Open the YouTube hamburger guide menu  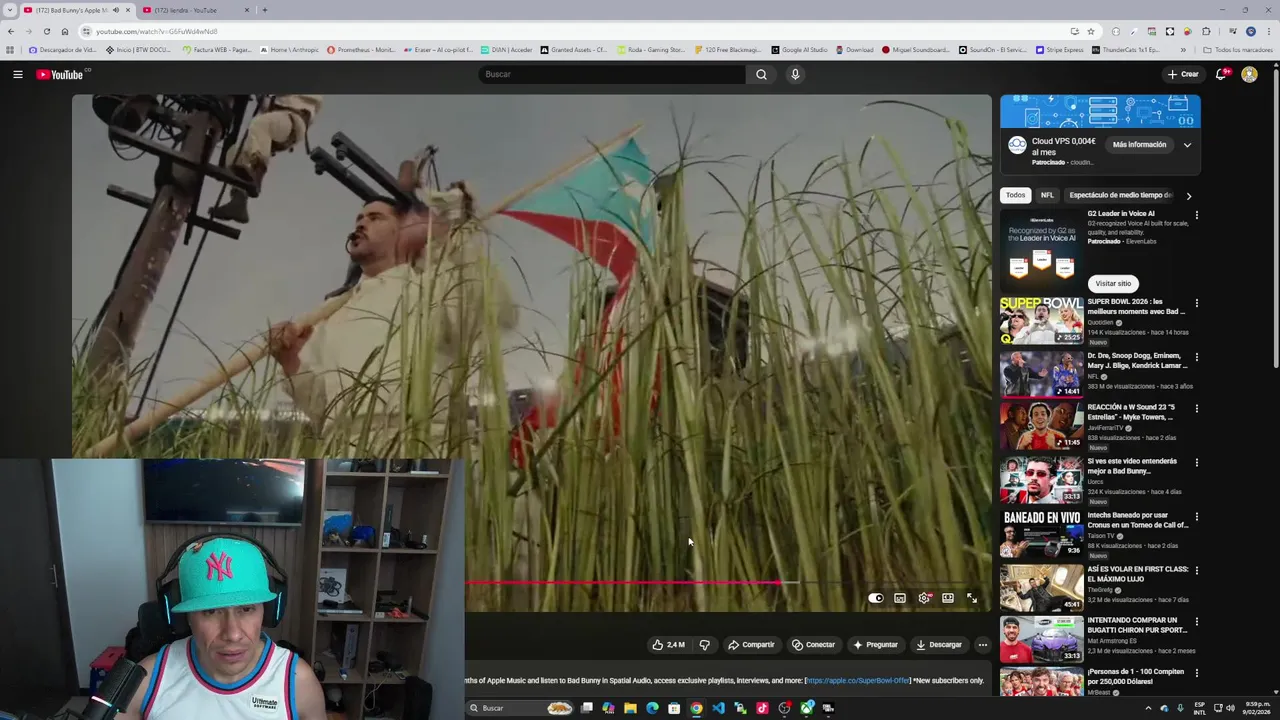click(x=17, y=74)
